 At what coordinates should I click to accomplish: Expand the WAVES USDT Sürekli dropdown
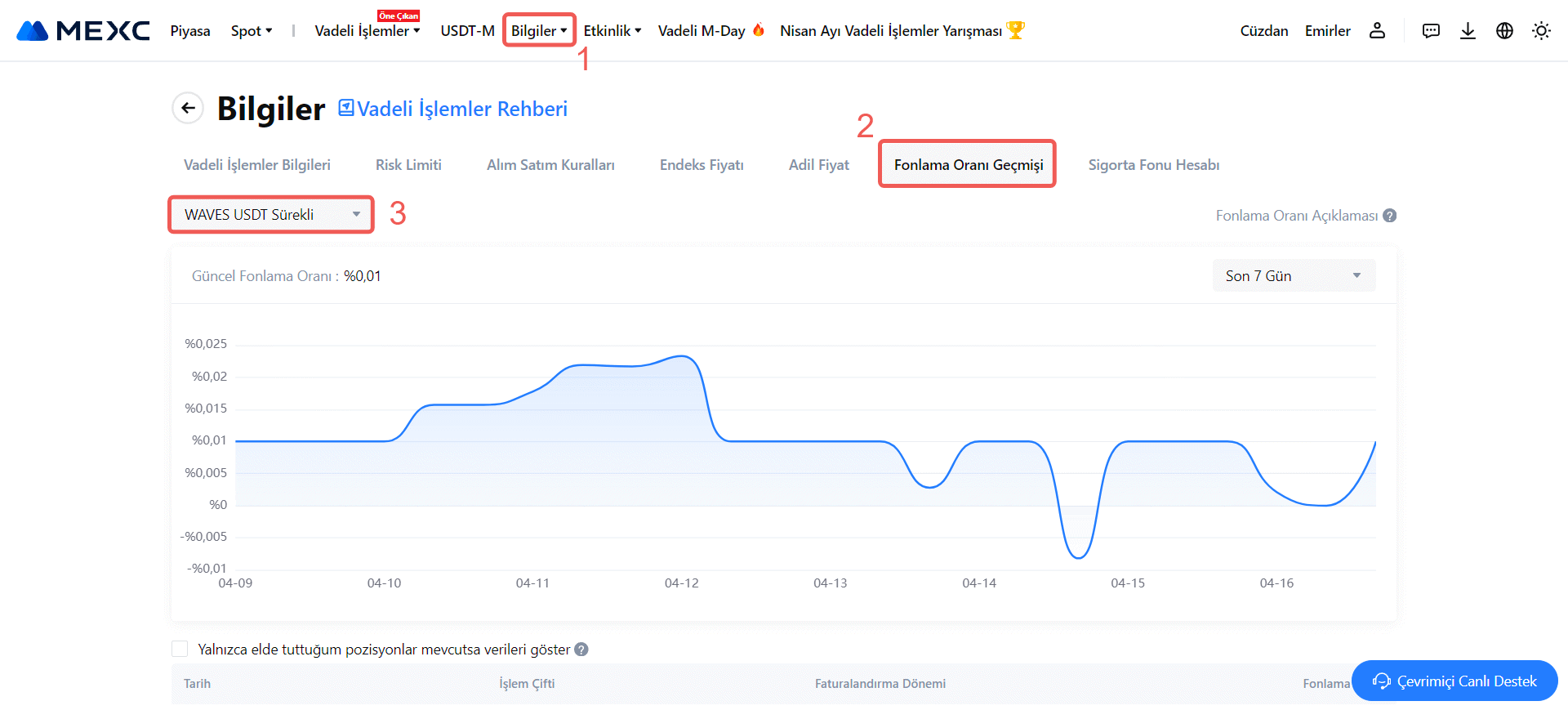pyautogui.click(x=271, y=215)
